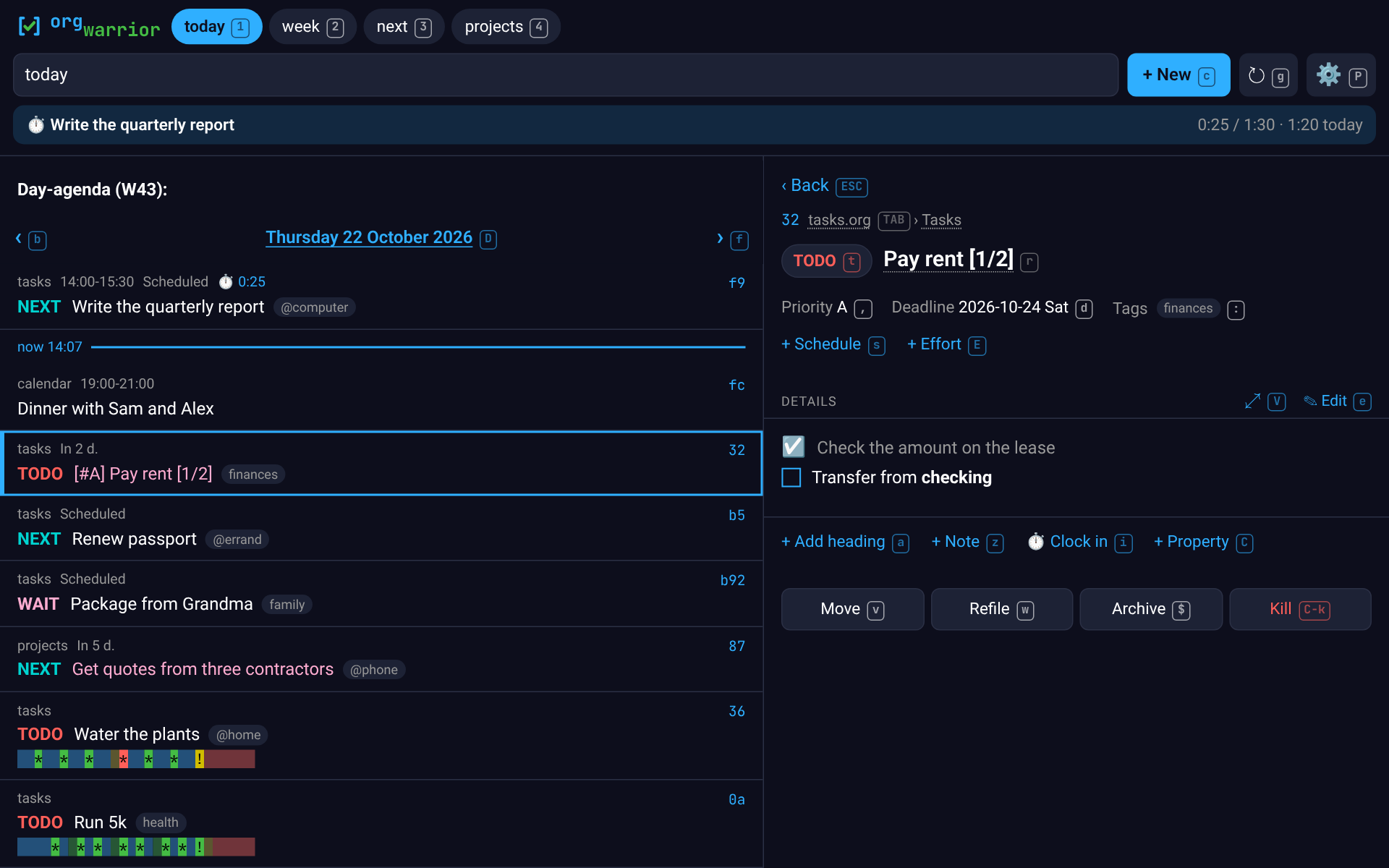Click the Move button
Viewport: 1389px width, 868px height.
tap(852, 609)
